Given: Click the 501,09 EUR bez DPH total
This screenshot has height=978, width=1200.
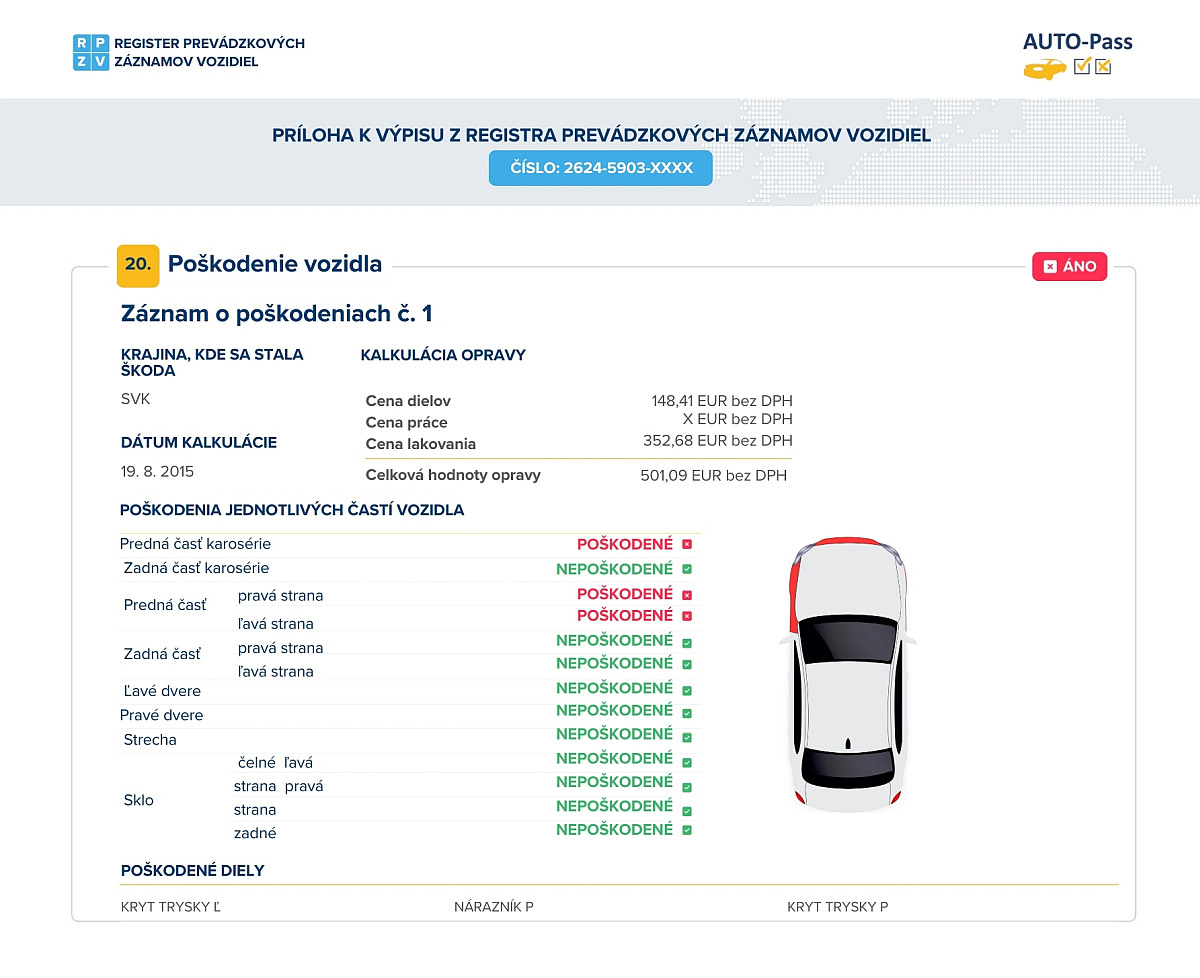Looking at the screenshot, I should point(714,476).
